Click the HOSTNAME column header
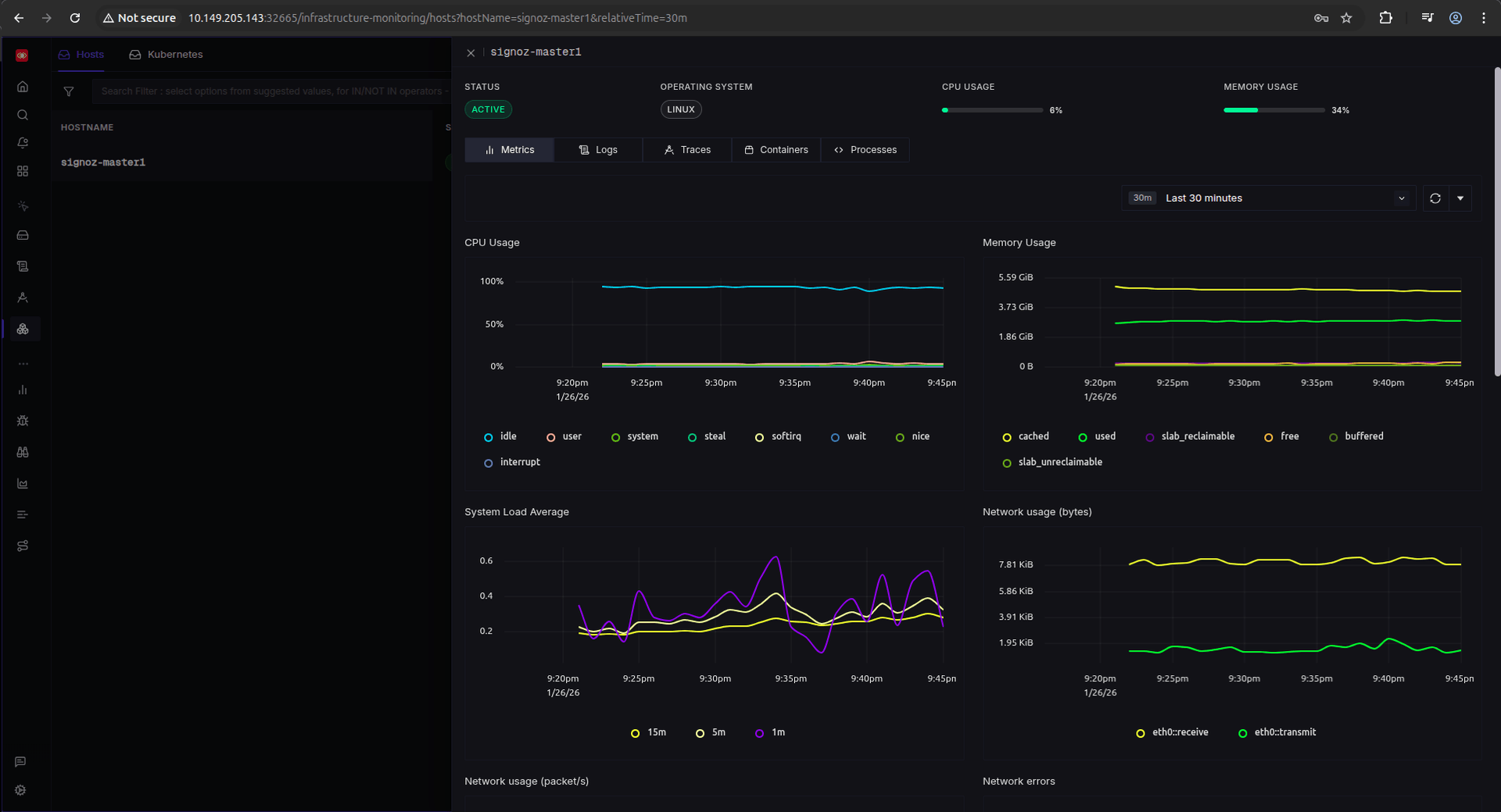The image size is (1501, 812). tap(87, 127)
